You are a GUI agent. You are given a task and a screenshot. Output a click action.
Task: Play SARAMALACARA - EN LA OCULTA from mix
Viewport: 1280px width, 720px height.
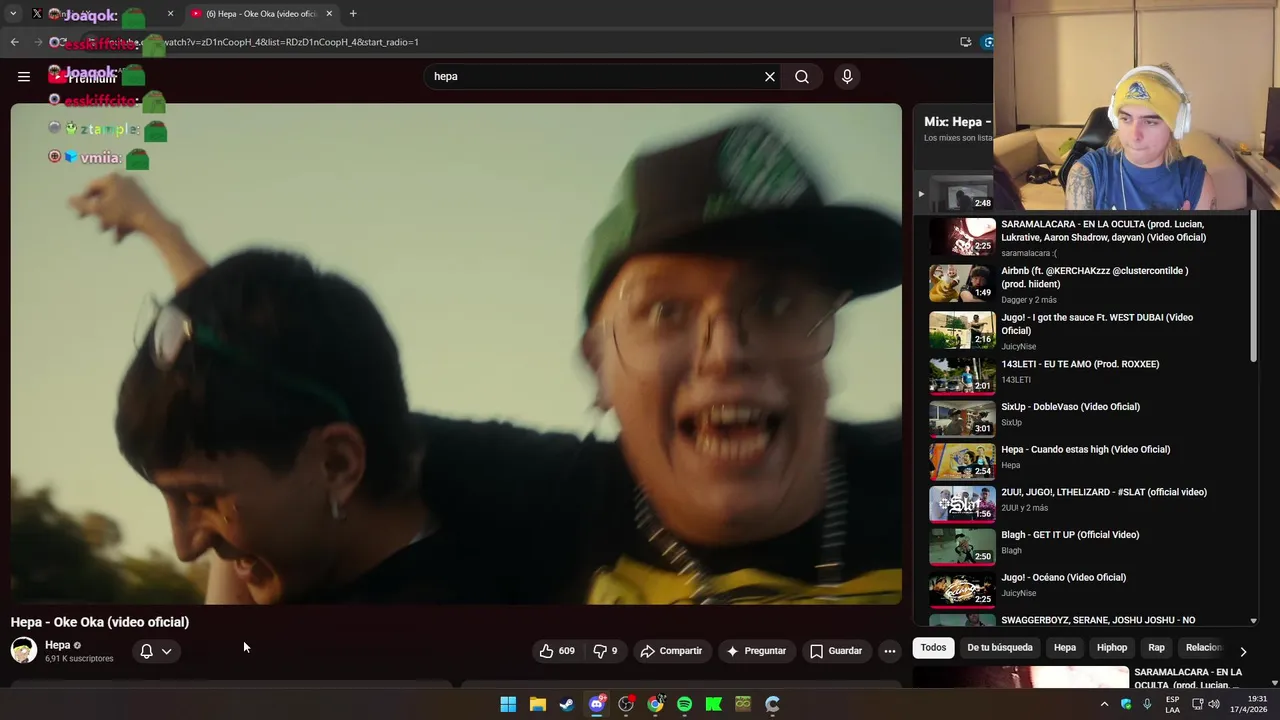(x=1085, y=238)
